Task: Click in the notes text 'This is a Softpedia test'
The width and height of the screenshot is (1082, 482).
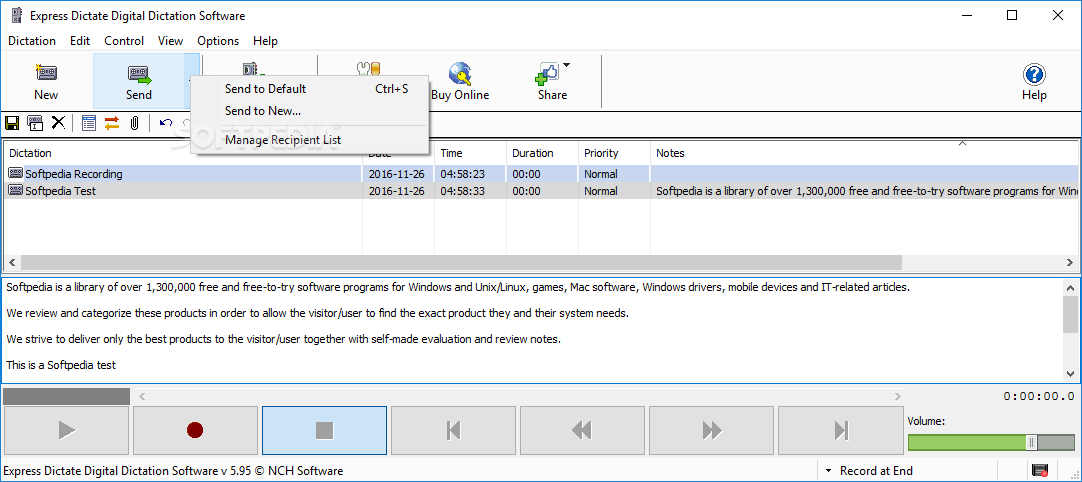Action: click(61, 365)
